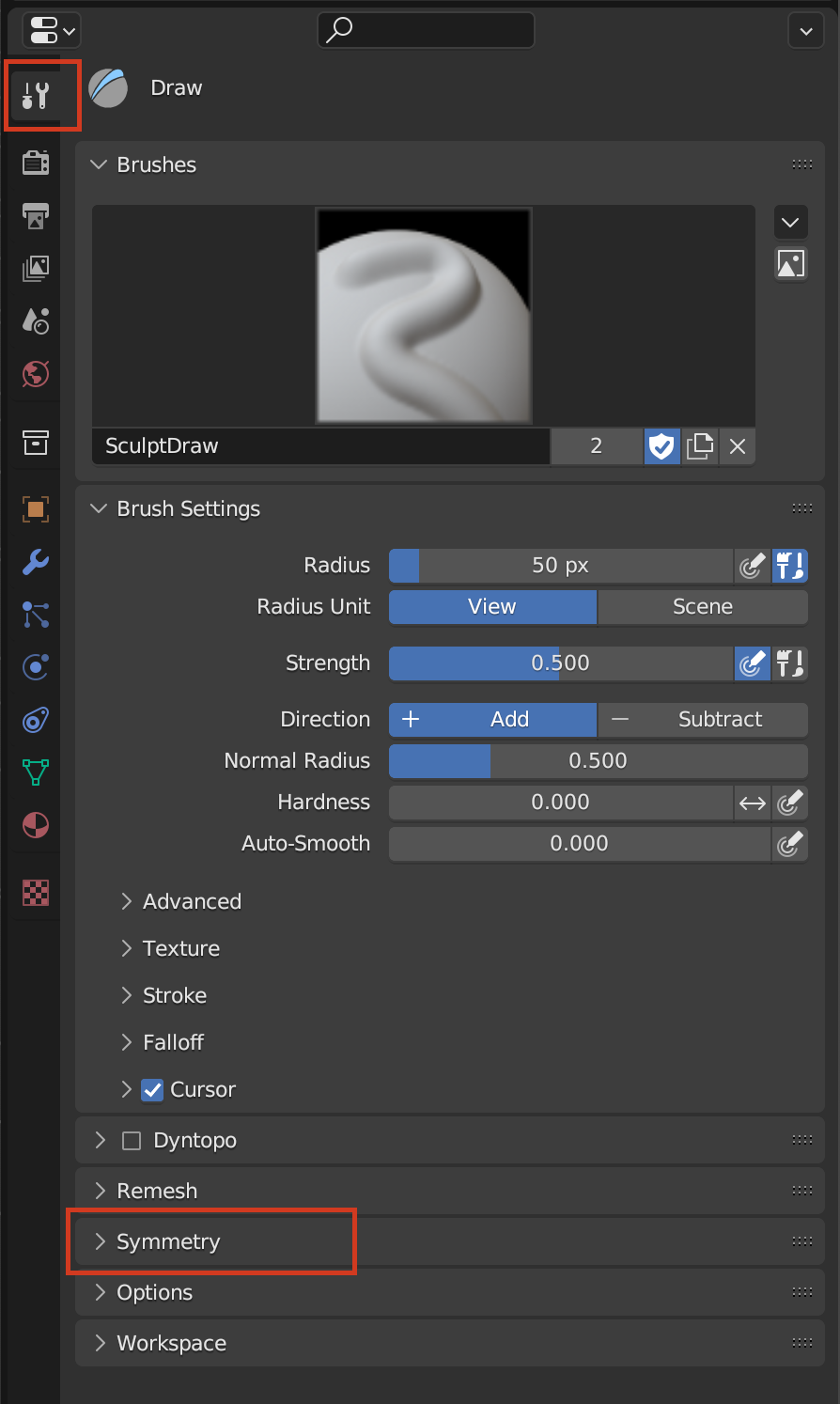
Task: Expand the Advanced brush settings
Action: click(191, 901)
